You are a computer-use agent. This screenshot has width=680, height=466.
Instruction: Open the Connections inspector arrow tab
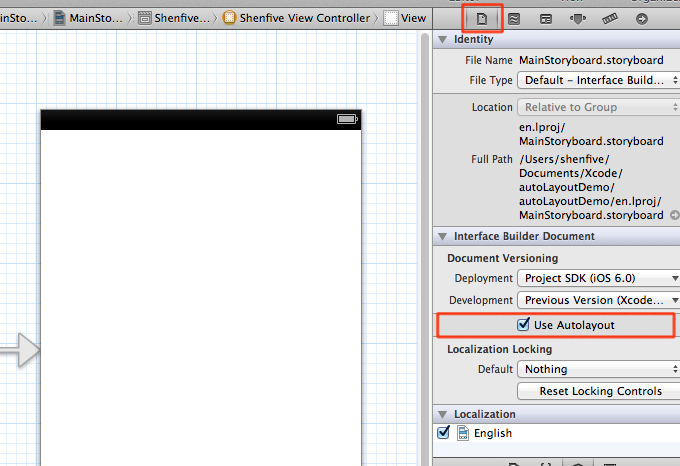tap(642, 19)
